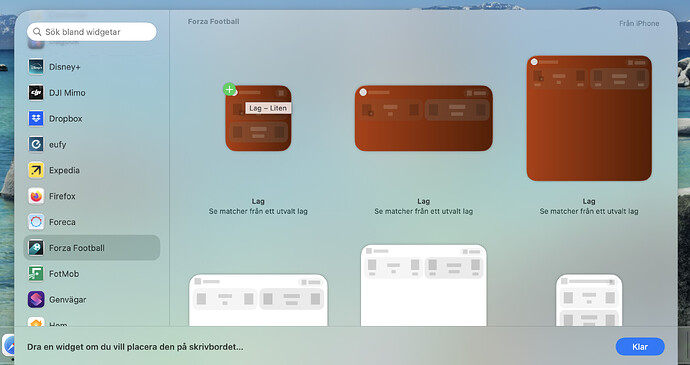
Task: Click the DJI Mimo app icon
Action: click(x=36, y=93)
